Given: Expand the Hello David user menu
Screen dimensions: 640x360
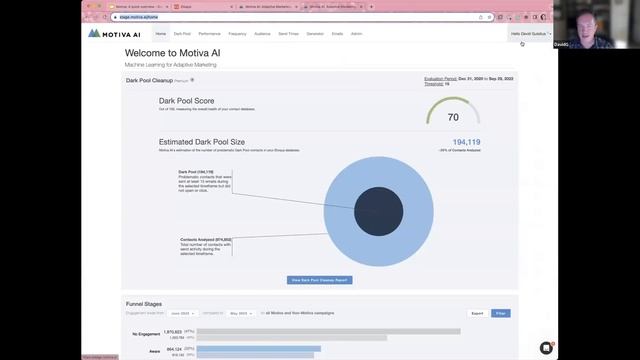Looking at the screenshot, I should click(531, 34).
